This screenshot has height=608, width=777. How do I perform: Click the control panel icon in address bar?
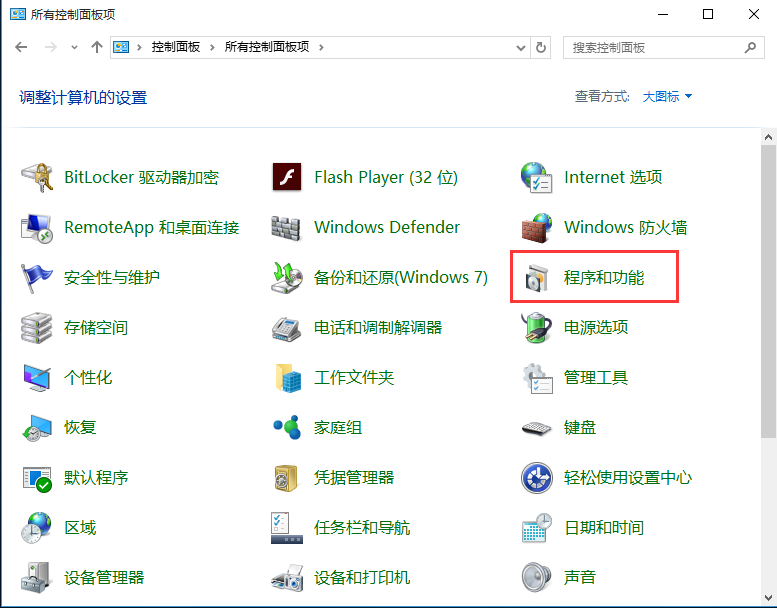pyautogui.click(x=121, y=48)
